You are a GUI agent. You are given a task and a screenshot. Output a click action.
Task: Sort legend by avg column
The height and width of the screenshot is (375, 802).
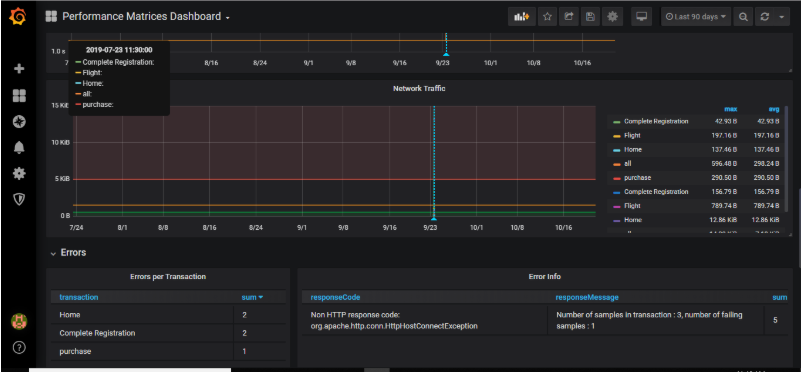point(774,109)
